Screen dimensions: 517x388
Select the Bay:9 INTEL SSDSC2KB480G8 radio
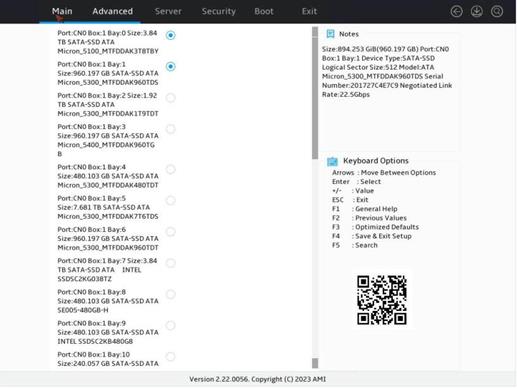[171, 325]
